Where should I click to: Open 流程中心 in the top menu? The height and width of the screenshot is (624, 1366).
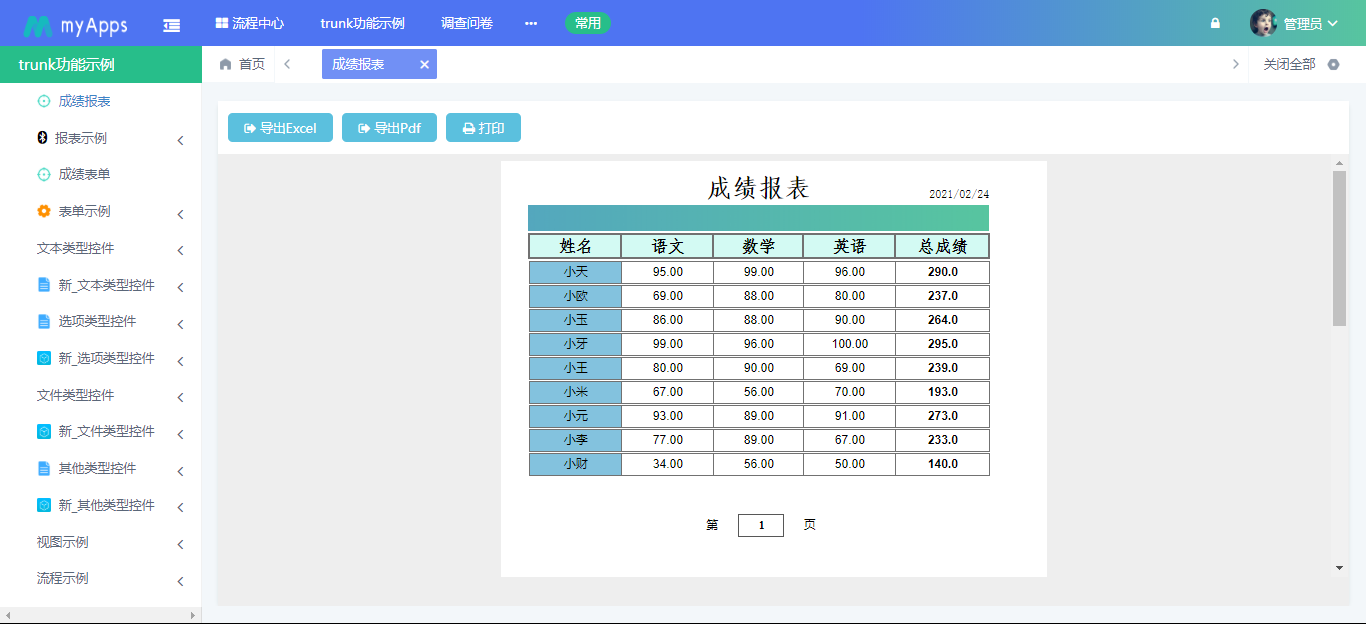tap(249, 23)
